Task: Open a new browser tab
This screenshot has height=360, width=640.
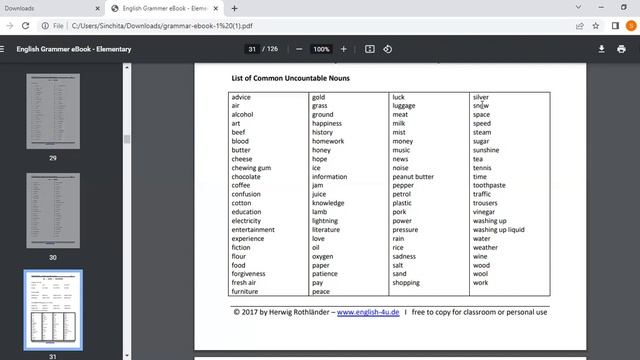Action: [x=234, y=8]
